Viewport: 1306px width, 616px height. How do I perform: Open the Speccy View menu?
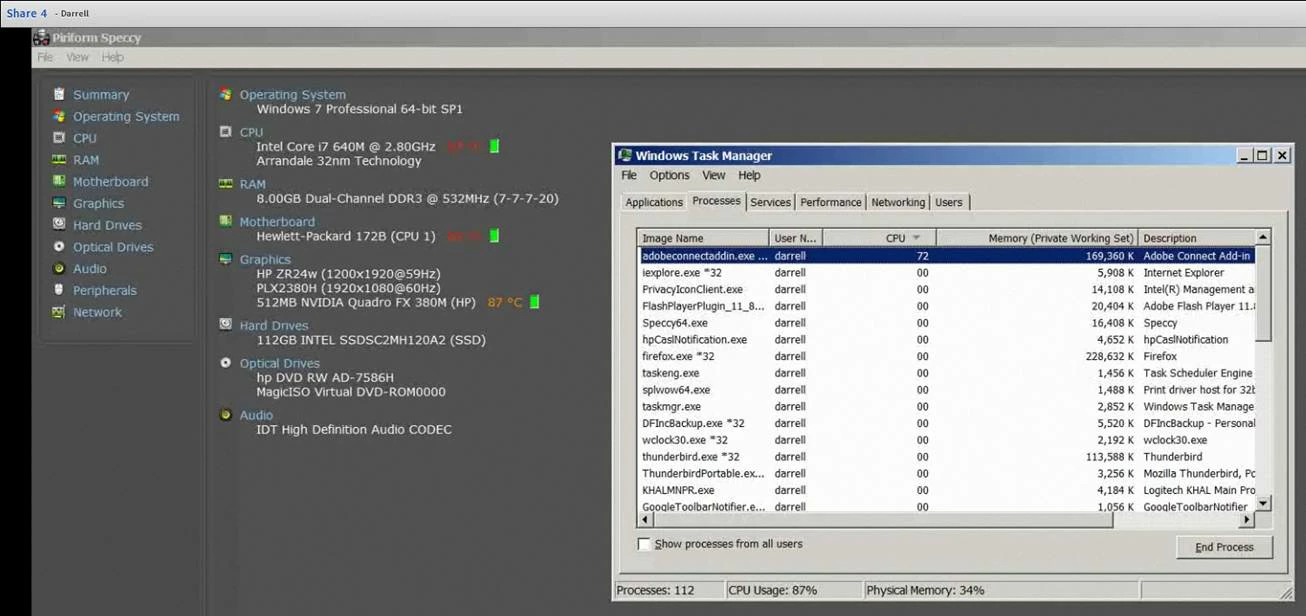click(x=77, y=57)
